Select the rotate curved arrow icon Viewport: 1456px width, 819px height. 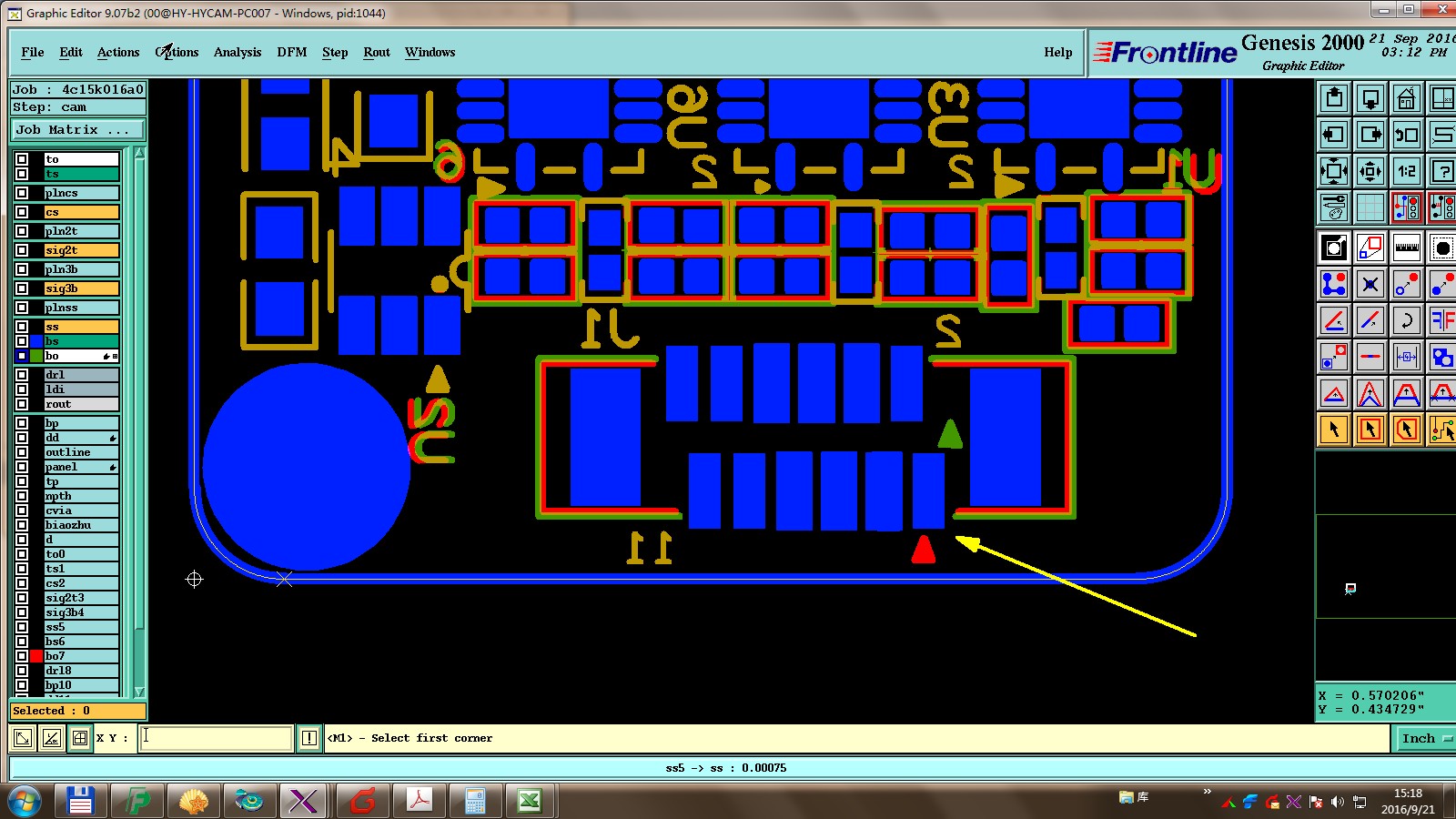[1407, 320]
